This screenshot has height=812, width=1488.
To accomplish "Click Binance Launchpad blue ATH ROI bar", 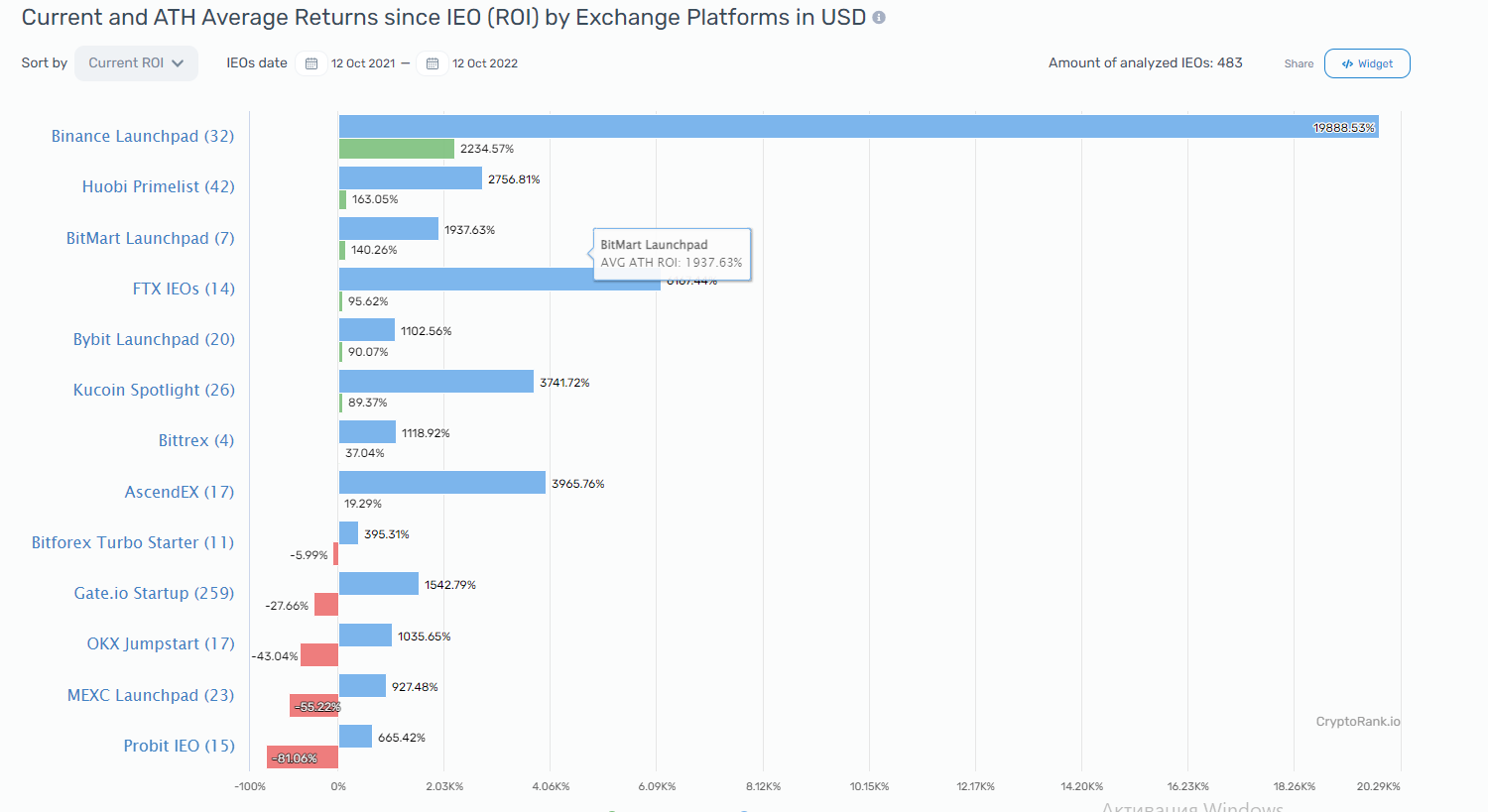I will 859,127.
